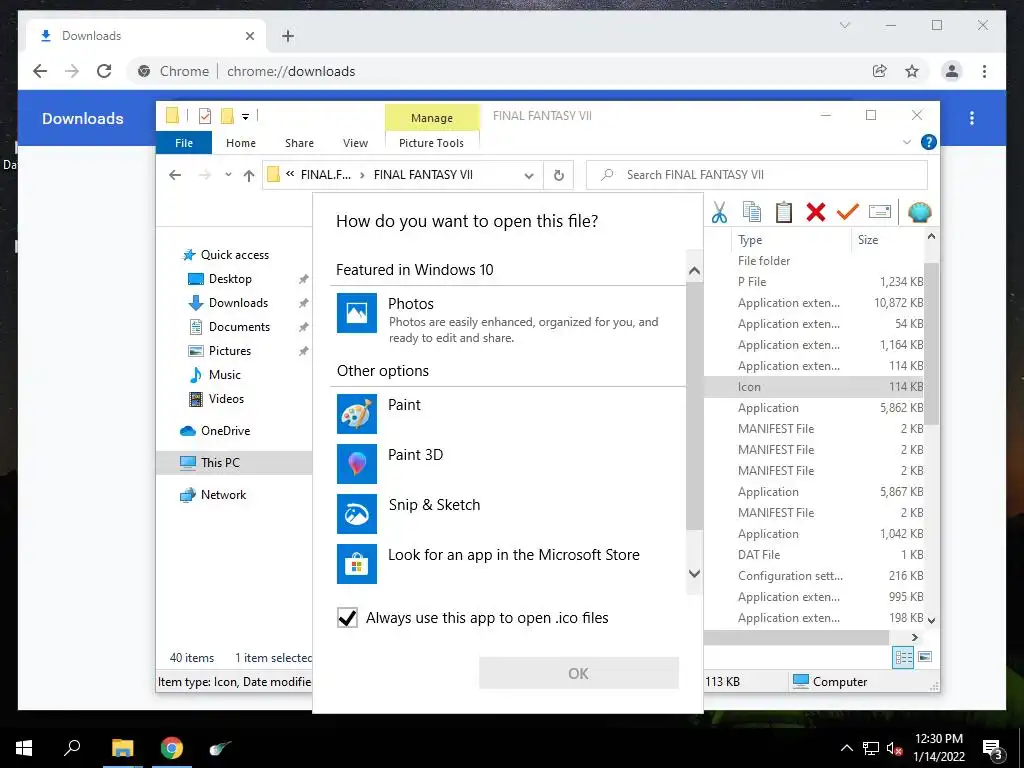Open Chrome three-dot menu

pos(984,71)
